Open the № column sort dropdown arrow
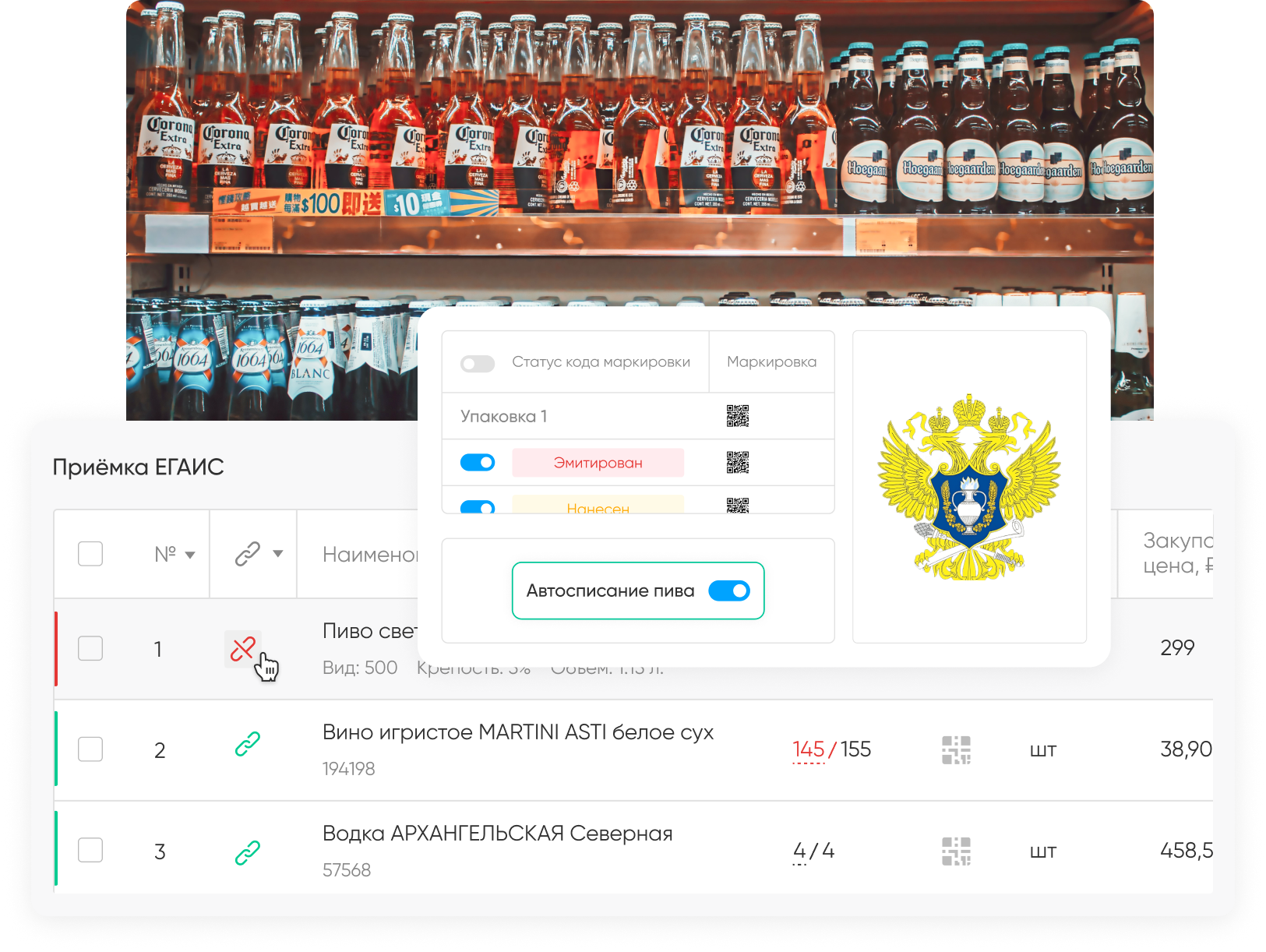This screenshot has height=952, width=1266. pos(190,555)
